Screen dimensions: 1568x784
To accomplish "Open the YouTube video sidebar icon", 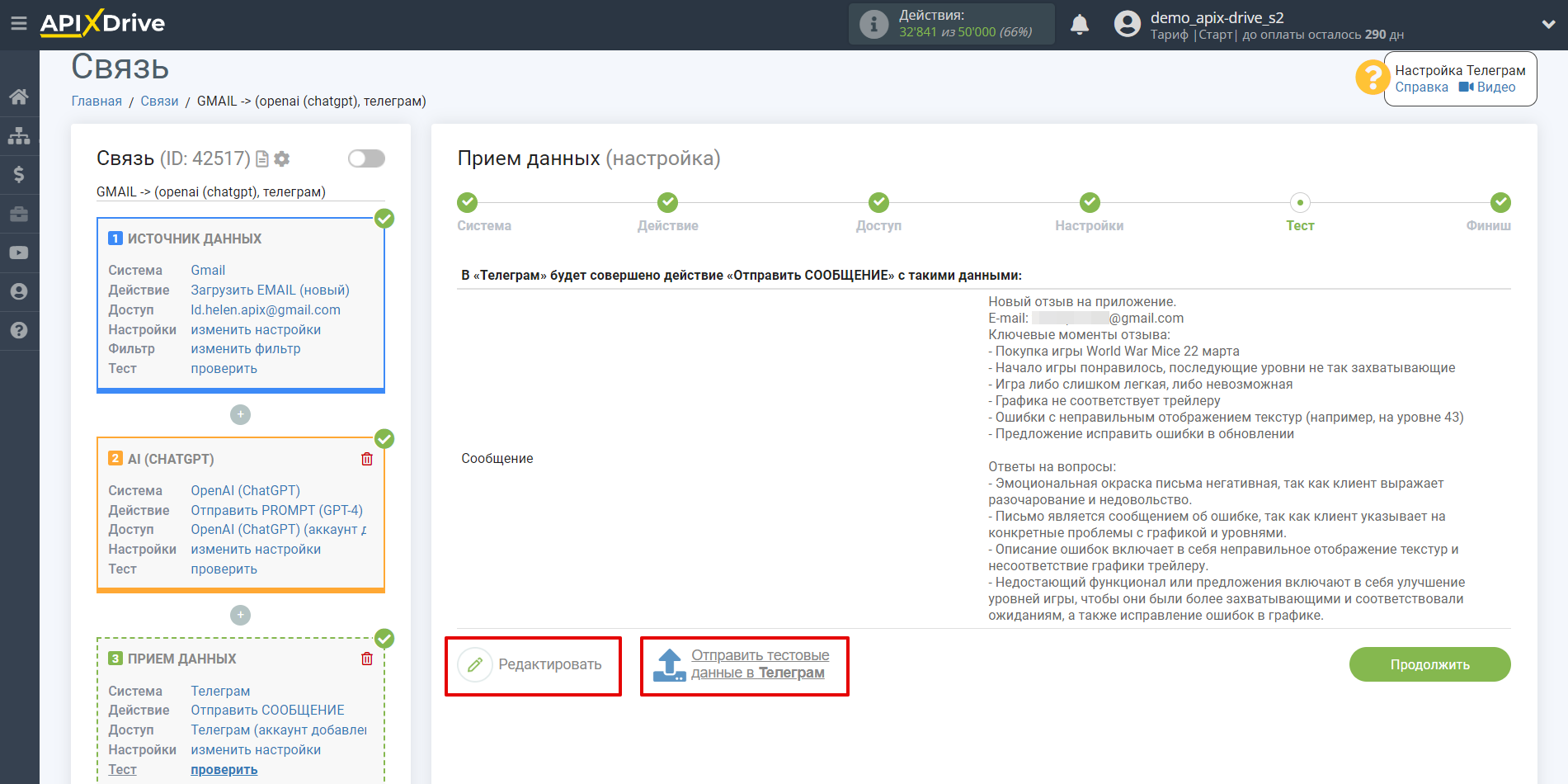I will tap(19, 253).
